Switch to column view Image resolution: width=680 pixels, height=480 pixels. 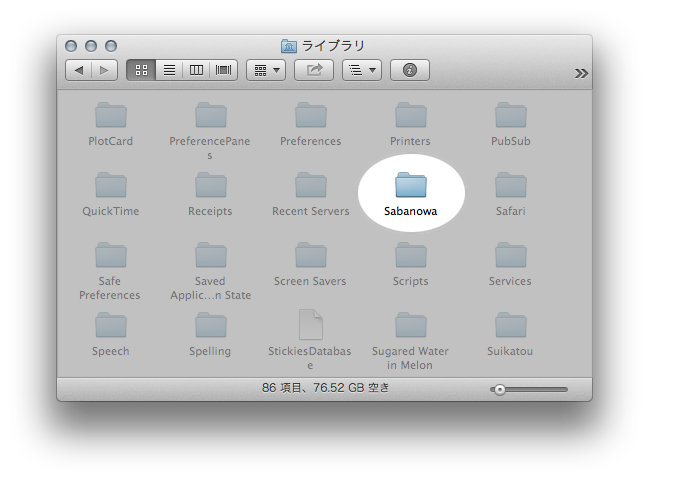click(196, 70)
